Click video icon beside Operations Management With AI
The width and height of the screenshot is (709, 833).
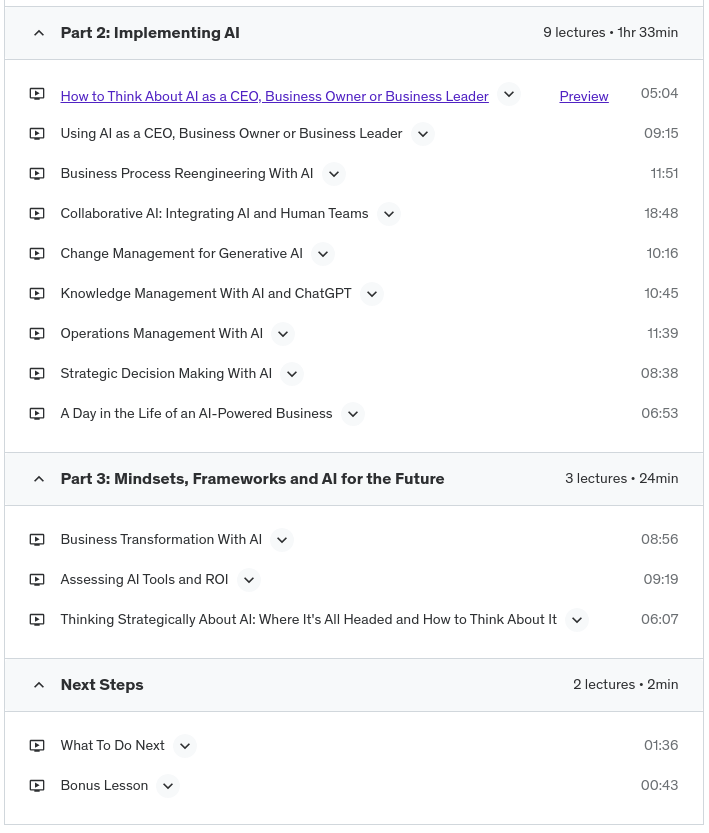(37, 334)
